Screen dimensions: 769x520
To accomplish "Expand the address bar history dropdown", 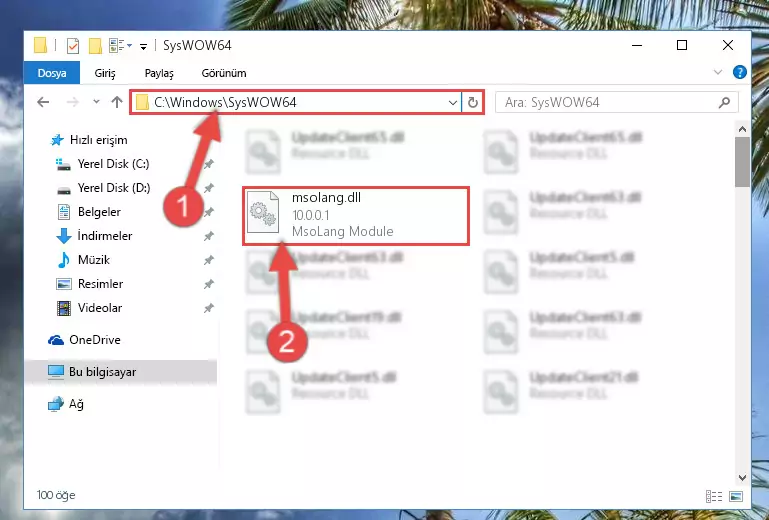I will (452, 103).
